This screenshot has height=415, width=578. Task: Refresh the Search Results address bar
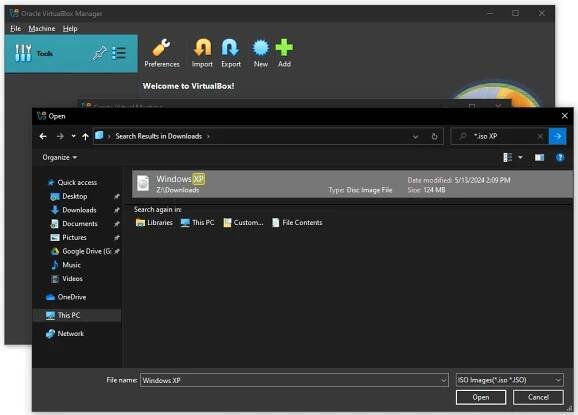point(435,137)
